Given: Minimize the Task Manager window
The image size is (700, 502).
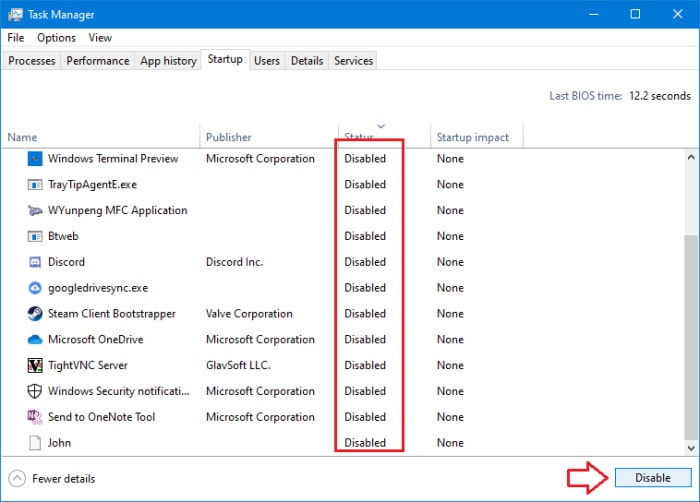Looking at the screenshot, I should tap(594, 14).
